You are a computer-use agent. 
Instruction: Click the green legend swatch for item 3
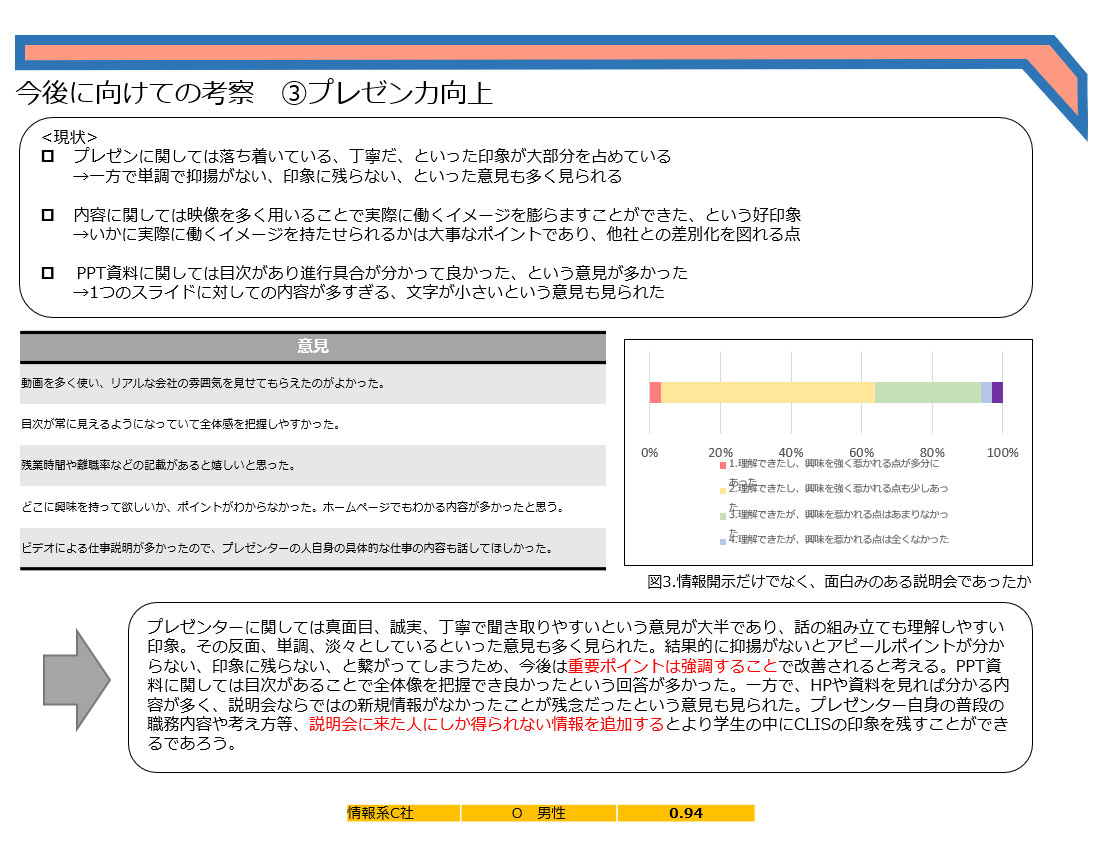coord(723,516)
